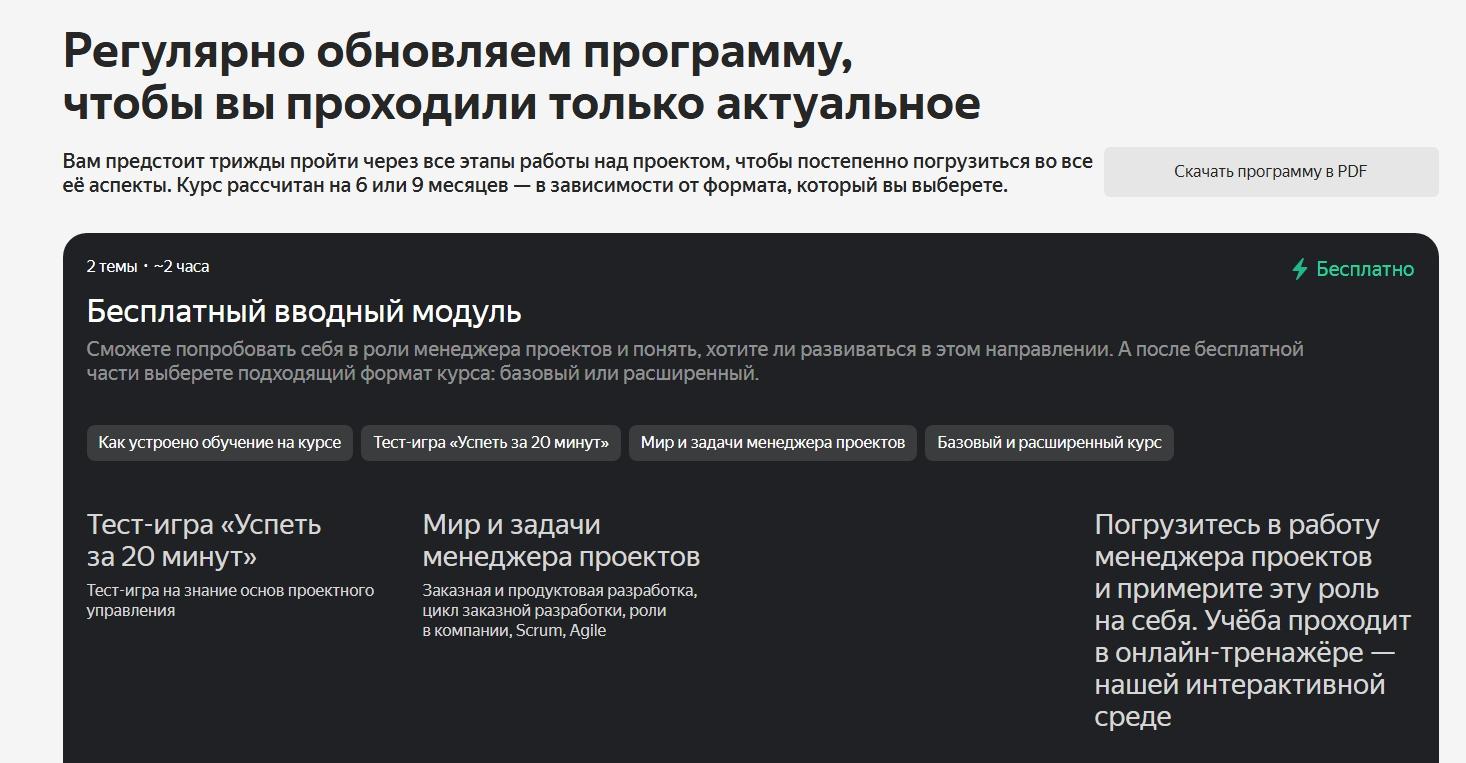1466x763 pixels.
Task: Click the "Тест-игра на знание основ" description text
Action: (230, 600)
